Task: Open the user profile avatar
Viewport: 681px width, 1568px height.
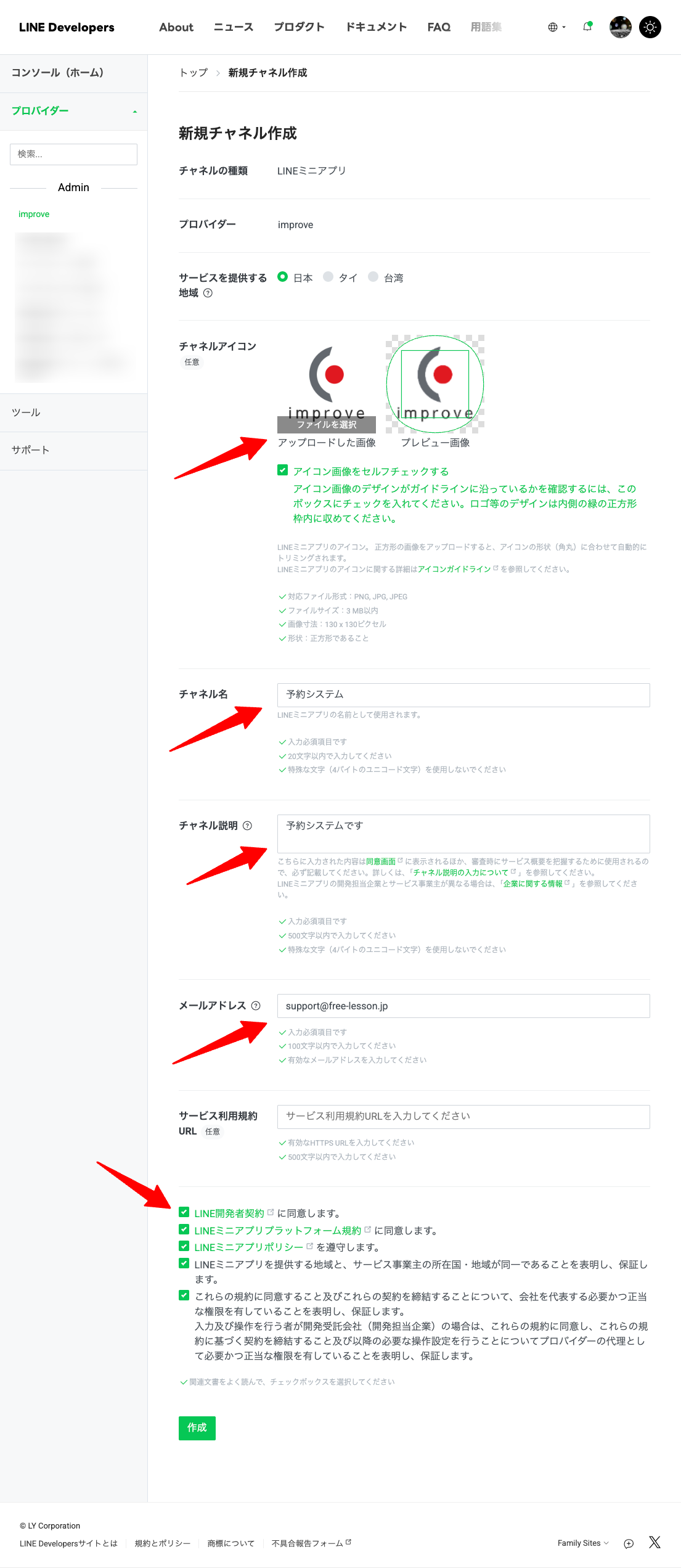Action: coord(620,27)
